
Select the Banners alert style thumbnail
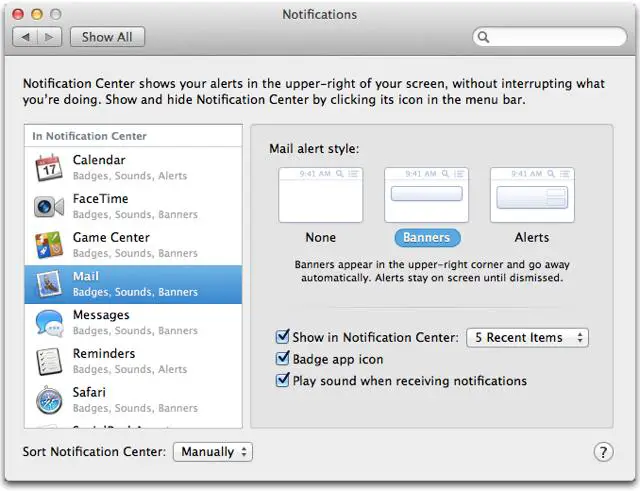(427, 195)
